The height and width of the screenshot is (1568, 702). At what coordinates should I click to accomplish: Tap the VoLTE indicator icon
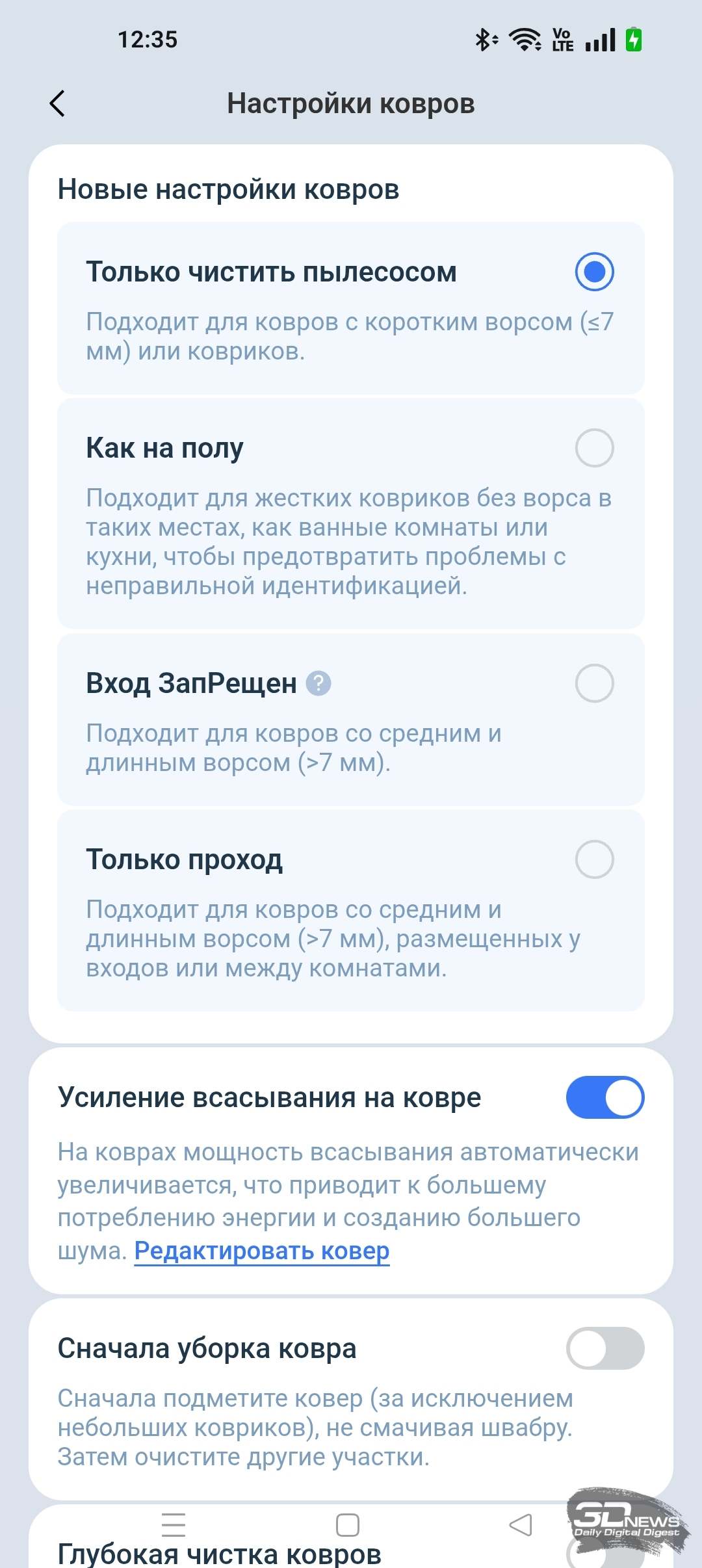point(563,40)
